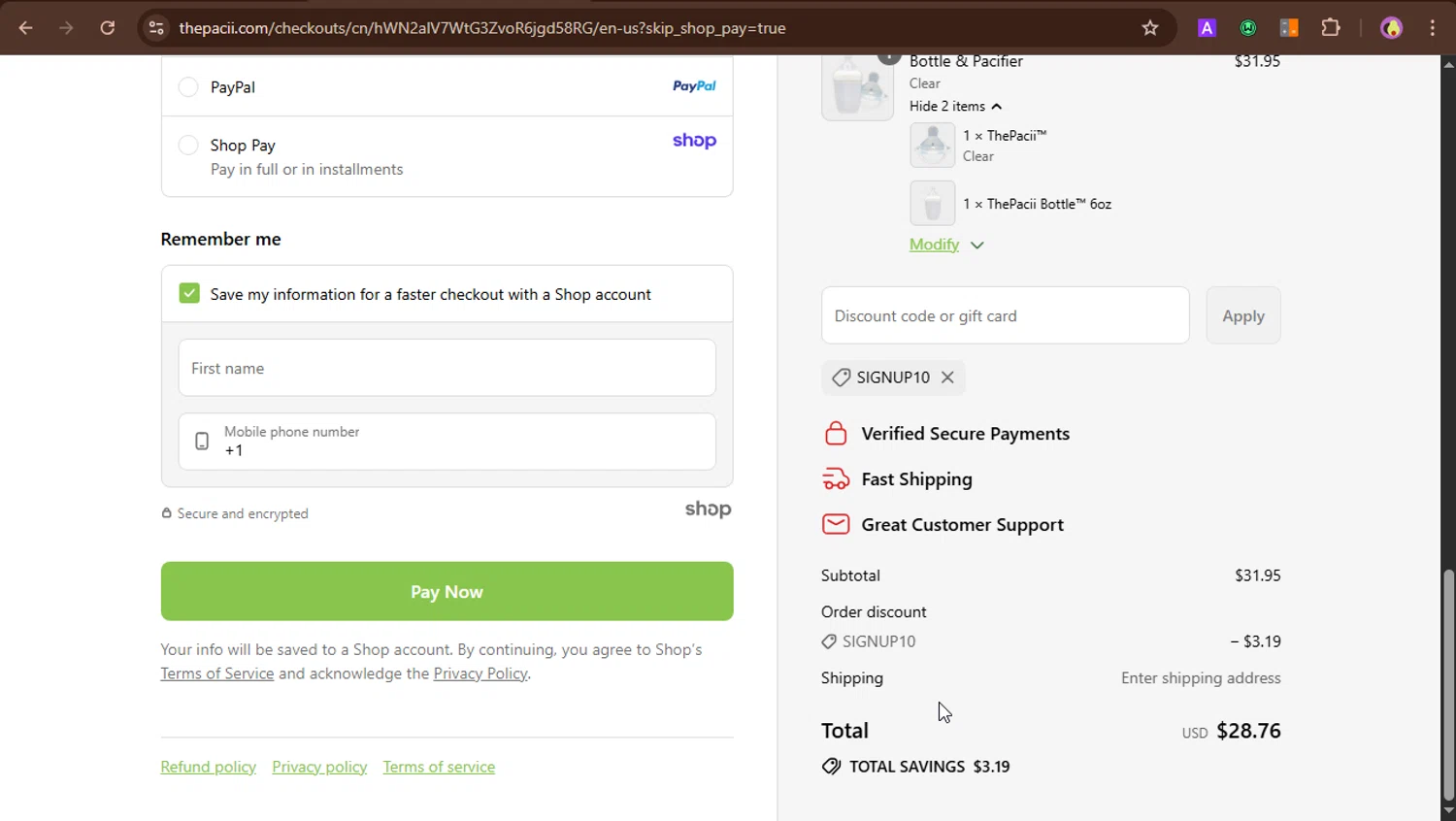1456x821 pixels.
Task: Click the Total amount $28.76
Action: pos(1248,731)
